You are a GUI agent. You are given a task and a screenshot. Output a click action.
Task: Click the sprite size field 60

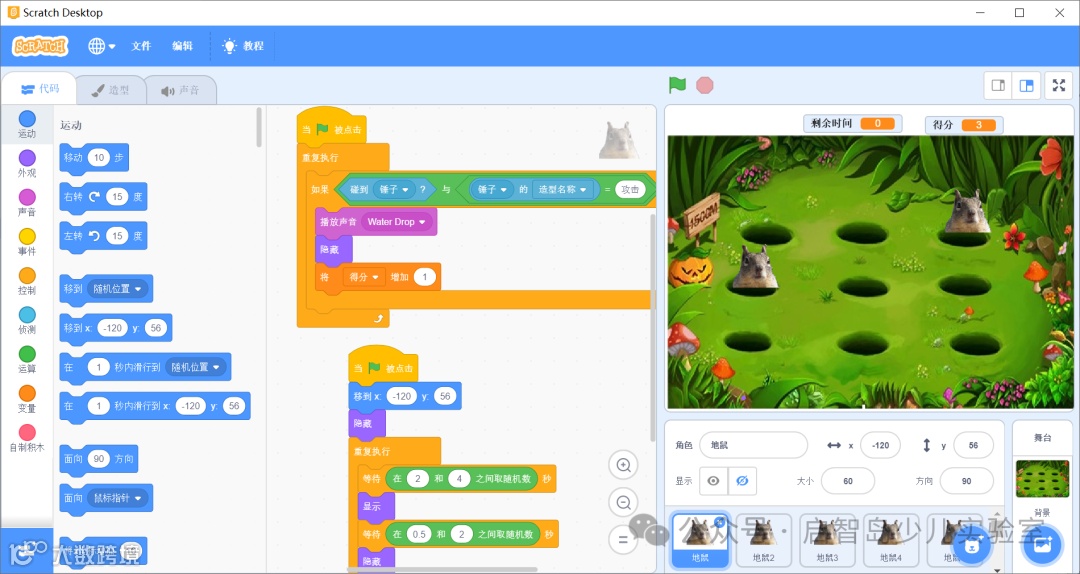tap(848, 481)
